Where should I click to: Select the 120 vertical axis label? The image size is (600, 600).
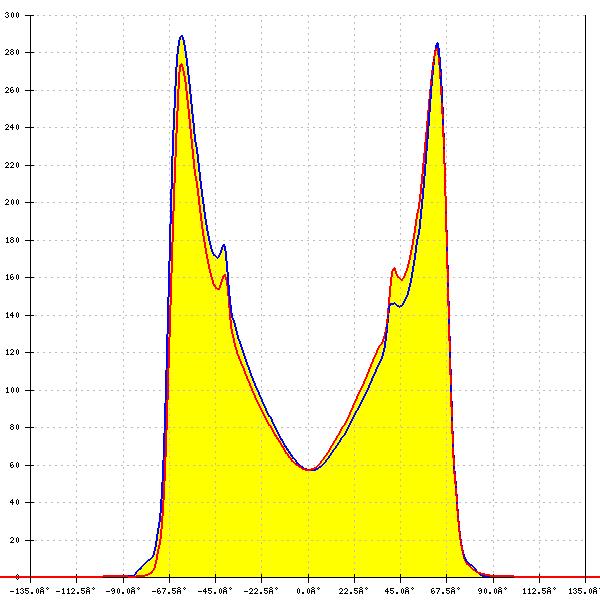[12, 352]
